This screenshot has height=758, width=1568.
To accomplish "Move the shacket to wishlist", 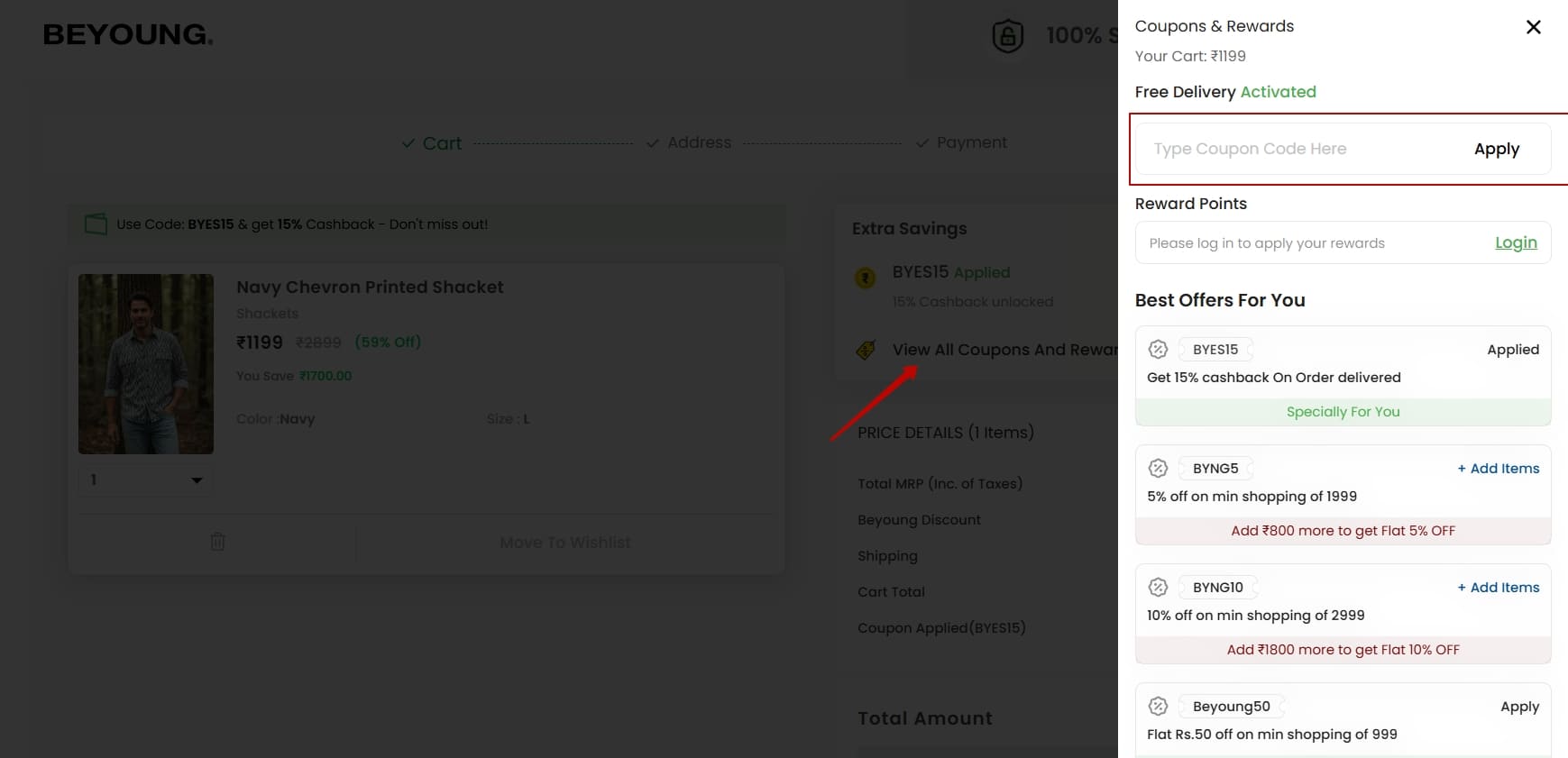I will pyautogui.click(x=565, y=543).
